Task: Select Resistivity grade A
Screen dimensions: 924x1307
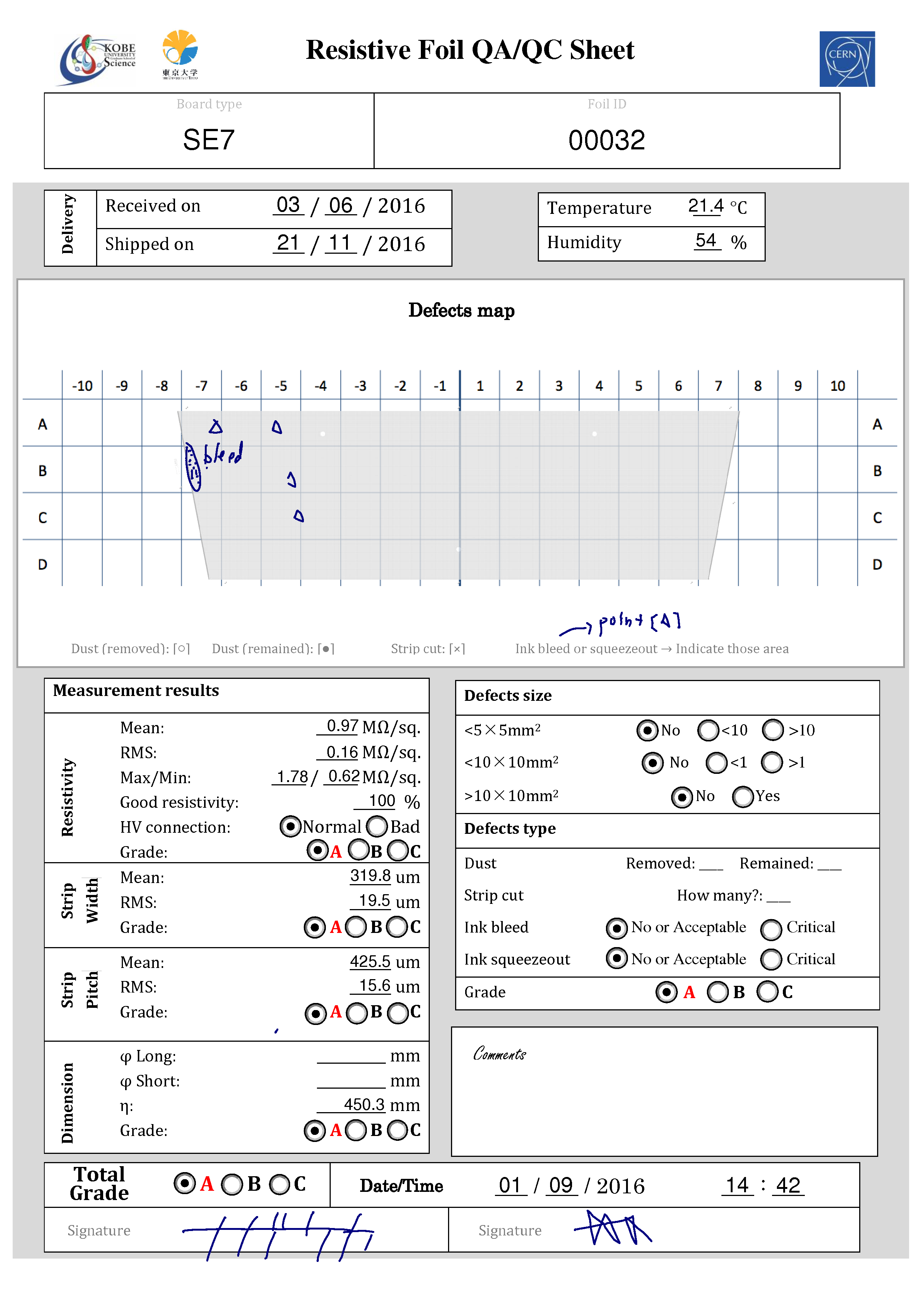Action: pyautogui.click(x=317, y=851)
